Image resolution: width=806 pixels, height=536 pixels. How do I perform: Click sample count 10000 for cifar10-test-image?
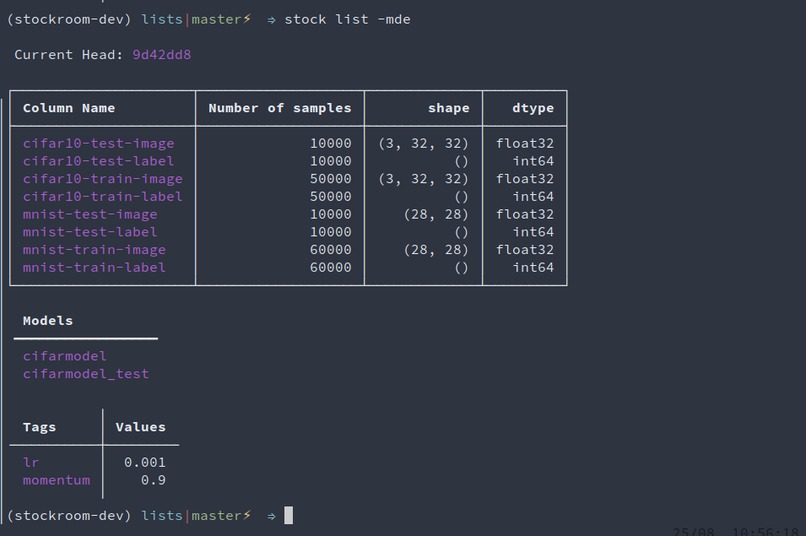coord(331,143)
